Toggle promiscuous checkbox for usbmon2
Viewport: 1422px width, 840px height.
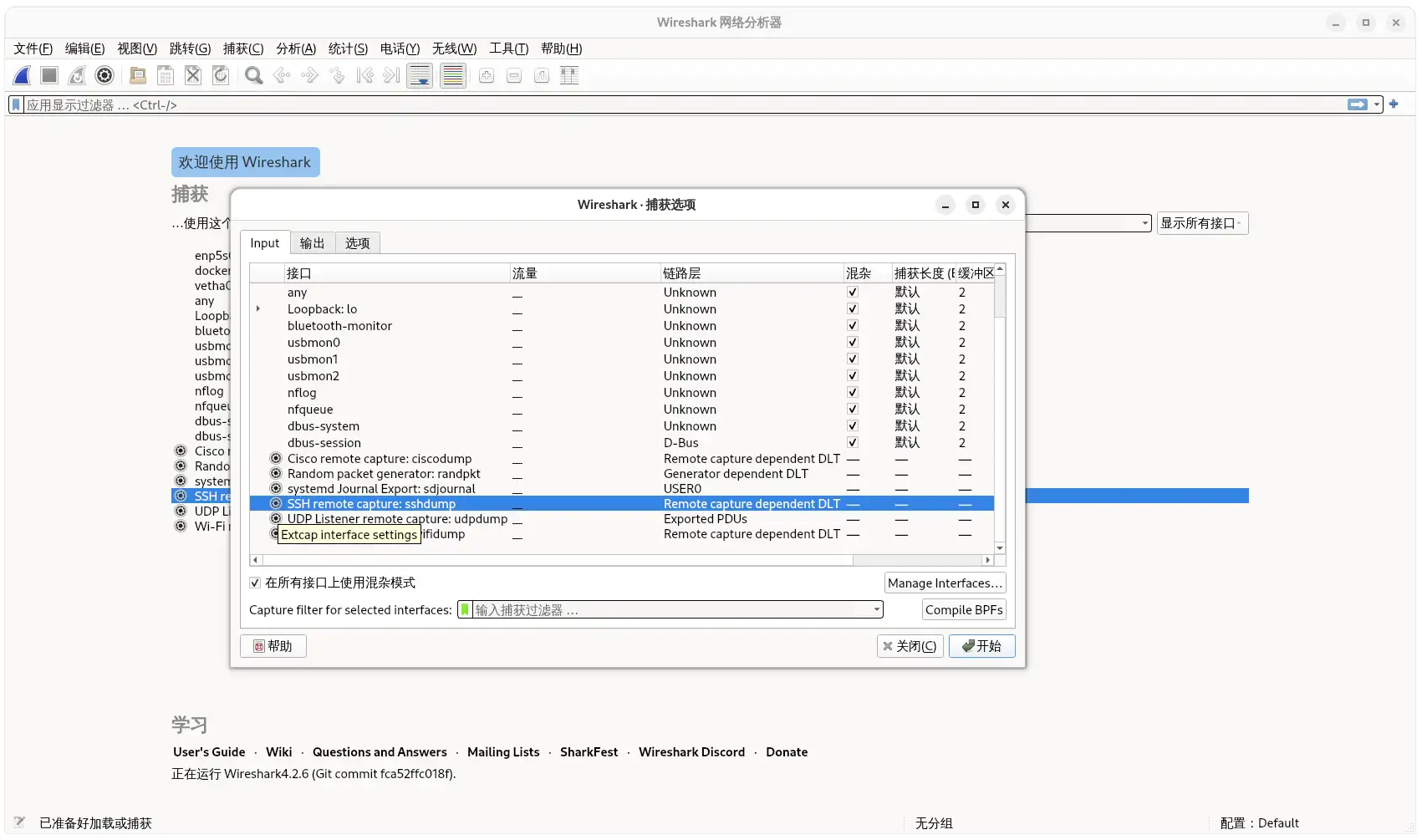pyautogui.click(x=853, y=376)
